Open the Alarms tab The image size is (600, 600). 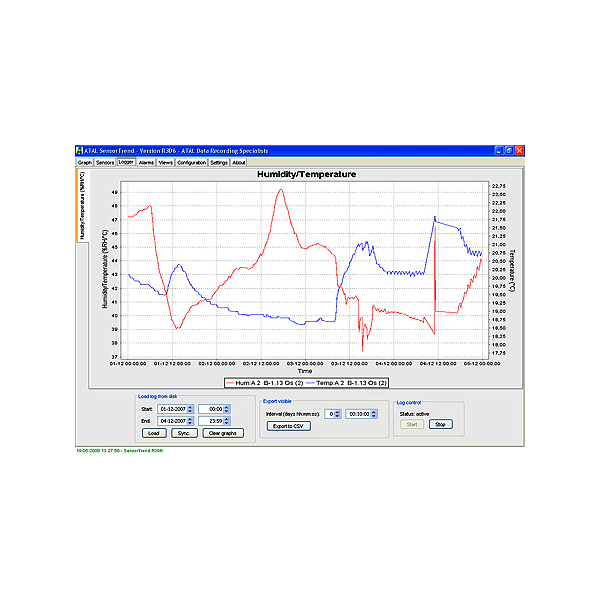coord(146,162)
